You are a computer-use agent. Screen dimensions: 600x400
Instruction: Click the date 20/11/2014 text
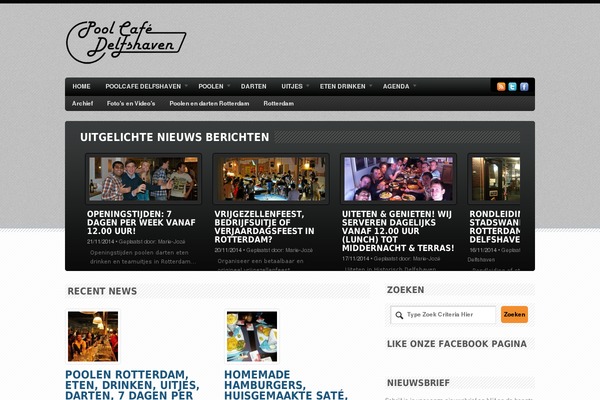(x=228, y=250)
